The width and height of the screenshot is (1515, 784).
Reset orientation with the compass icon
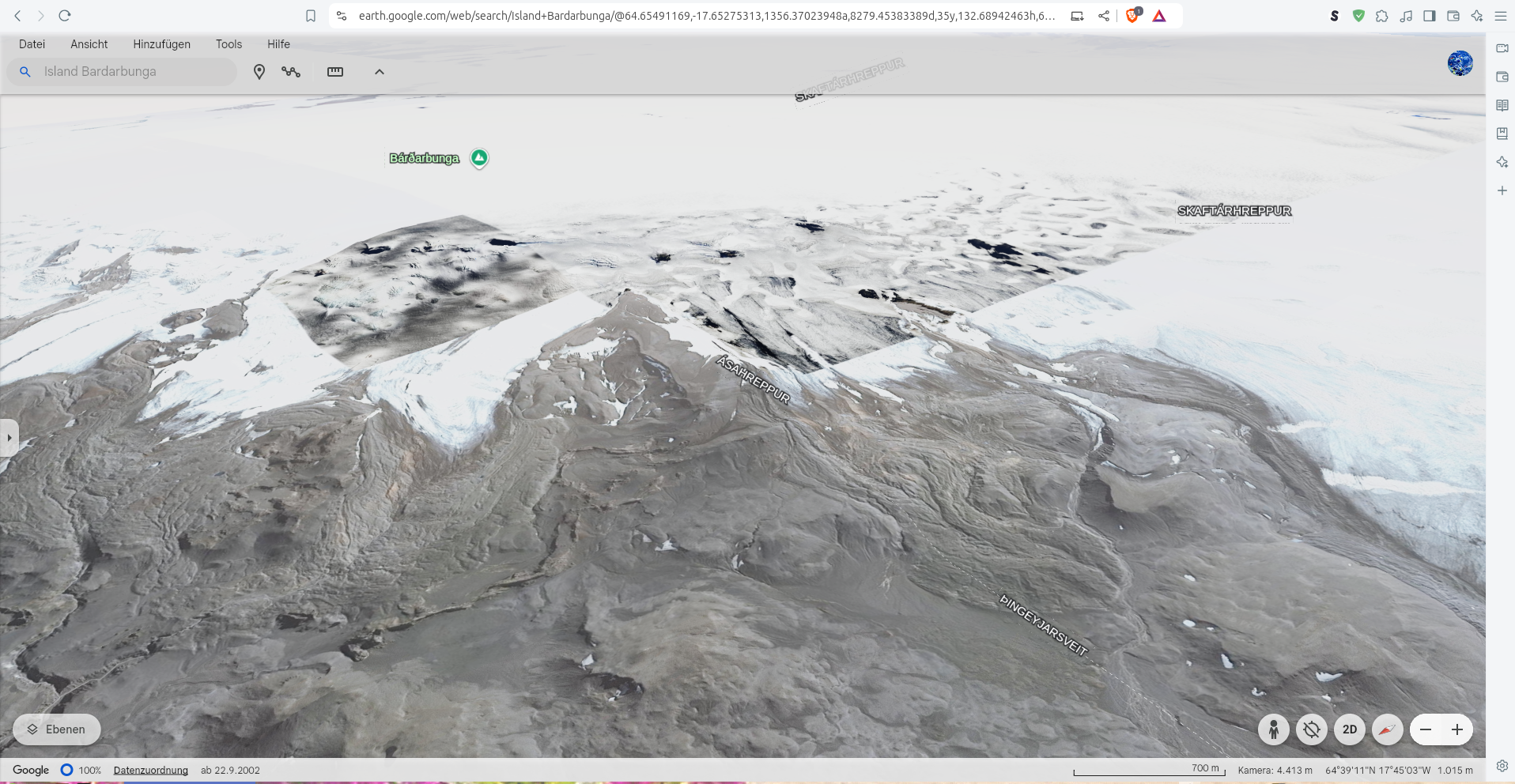pos(1388,729)
